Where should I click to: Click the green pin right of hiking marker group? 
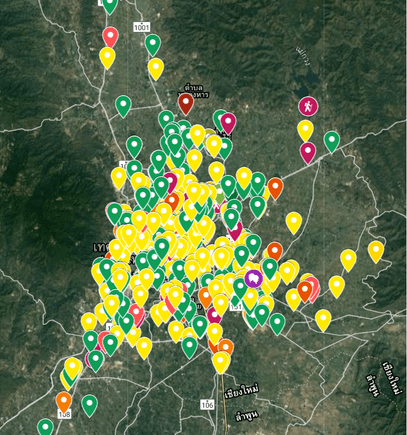(x=332, y=142)
